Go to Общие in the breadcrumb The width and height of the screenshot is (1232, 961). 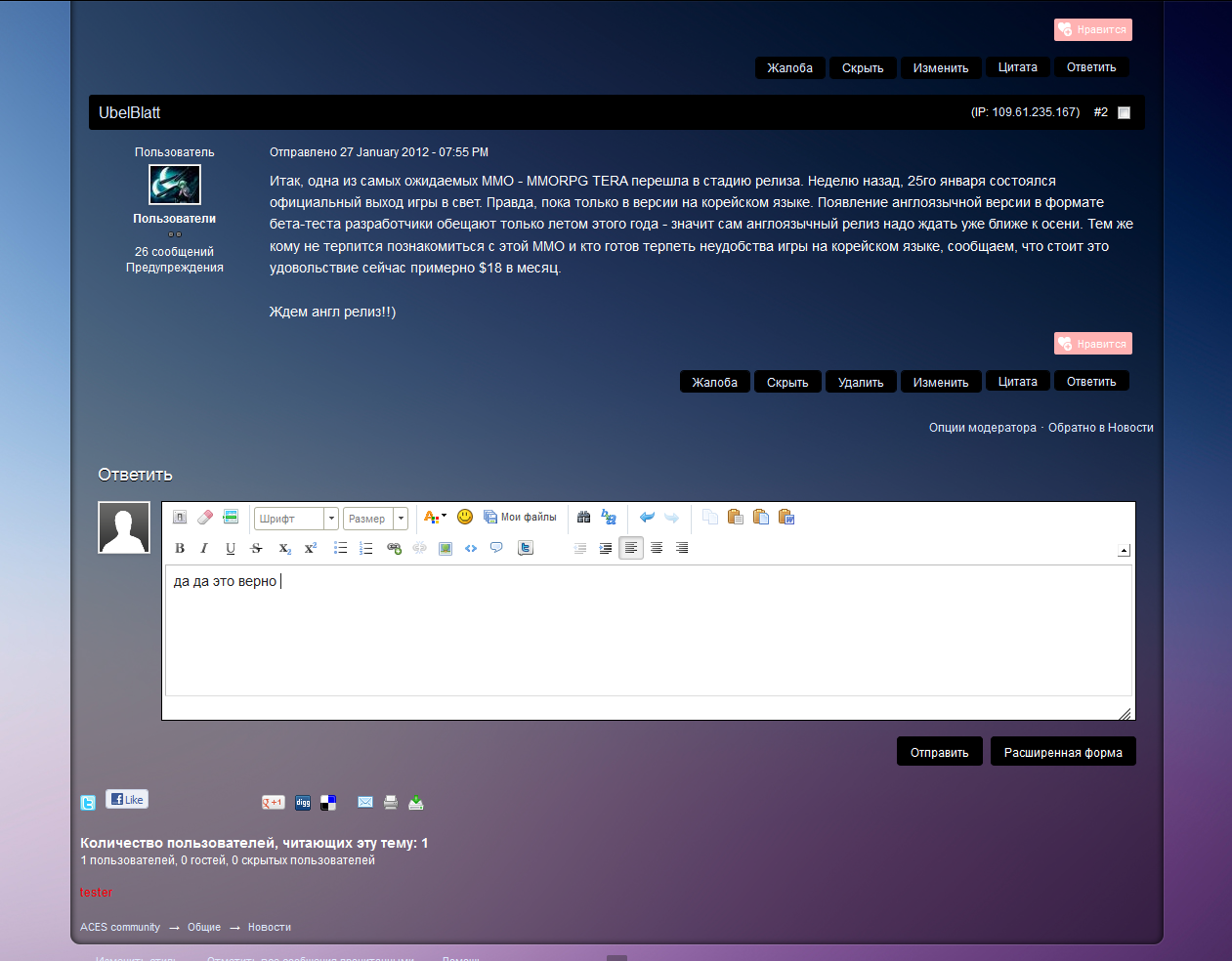point(204,928)
